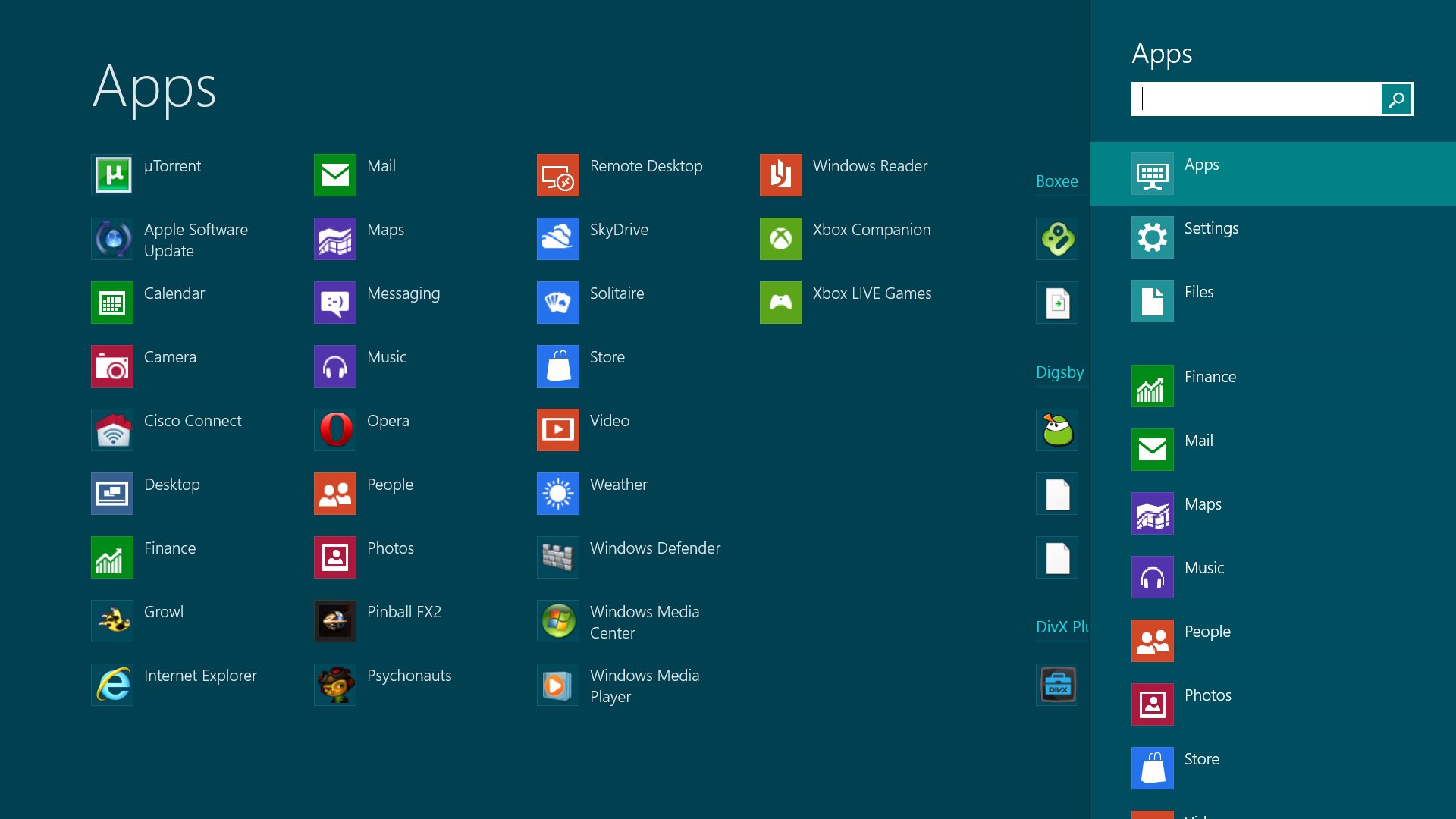The width and height of the screenshot is (1456, 819).
Task: Open Windows Defender icon
Action: click(558, 557)
